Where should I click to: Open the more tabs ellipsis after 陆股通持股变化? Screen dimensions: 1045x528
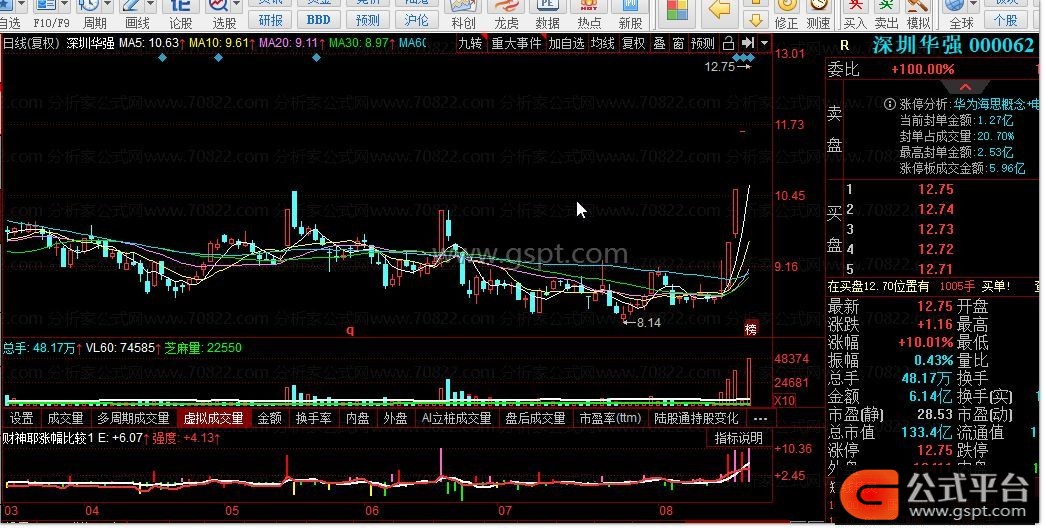760,419
